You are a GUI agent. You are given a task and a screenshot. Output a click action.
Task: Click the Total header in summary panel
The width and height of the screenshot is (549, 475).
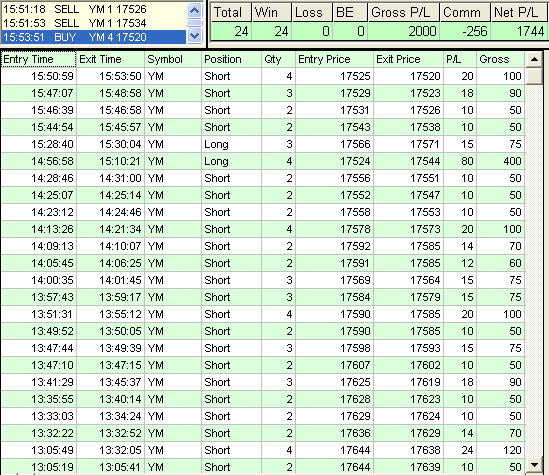(x=231, y=13)
